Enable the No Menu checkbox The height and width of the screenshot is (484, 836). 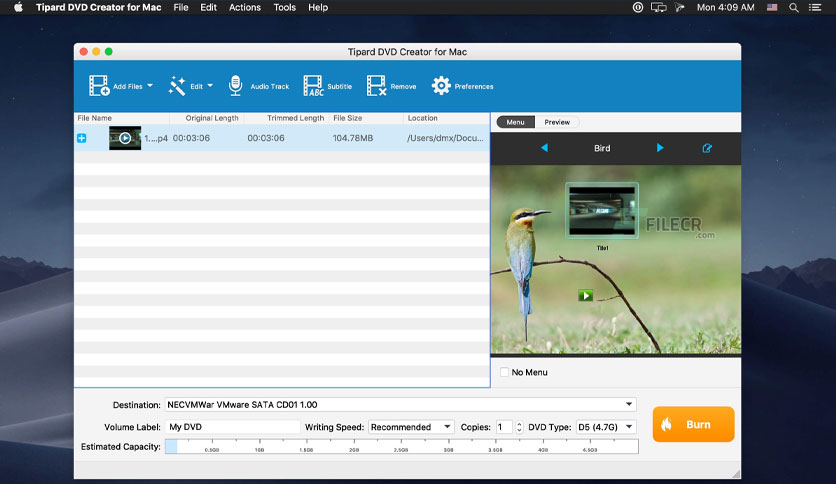(504, 372)
